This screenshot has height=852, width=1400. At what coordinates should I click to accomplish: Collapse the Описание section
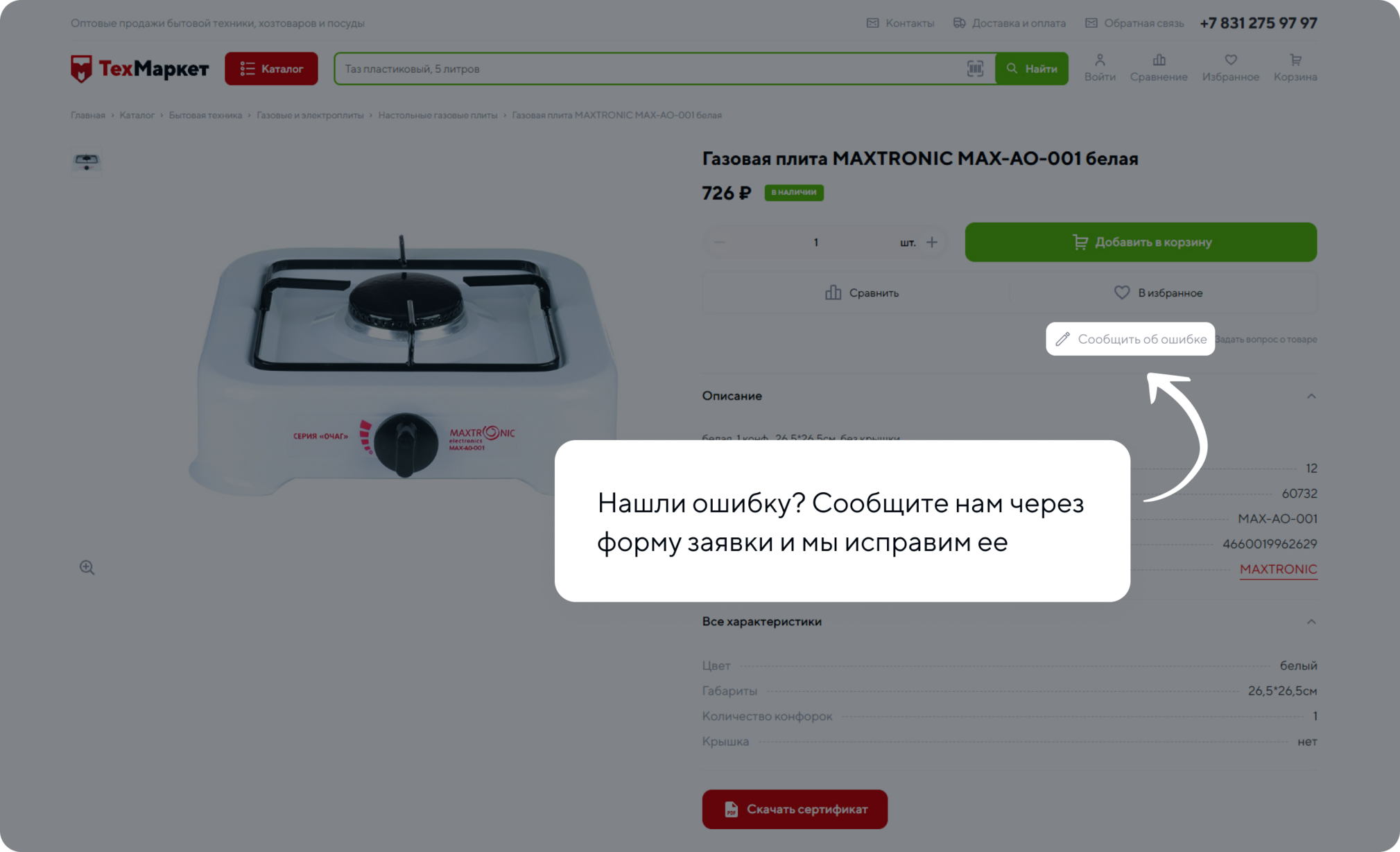1311,396
